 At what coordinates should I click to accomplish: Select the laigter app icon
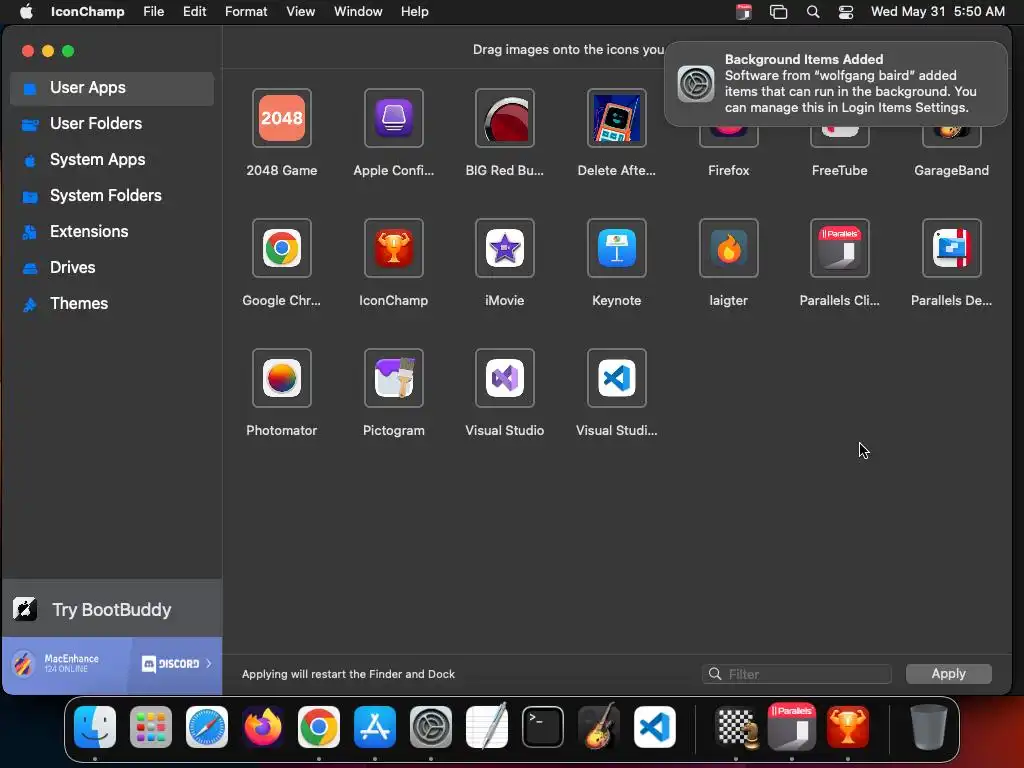(728, 248)
